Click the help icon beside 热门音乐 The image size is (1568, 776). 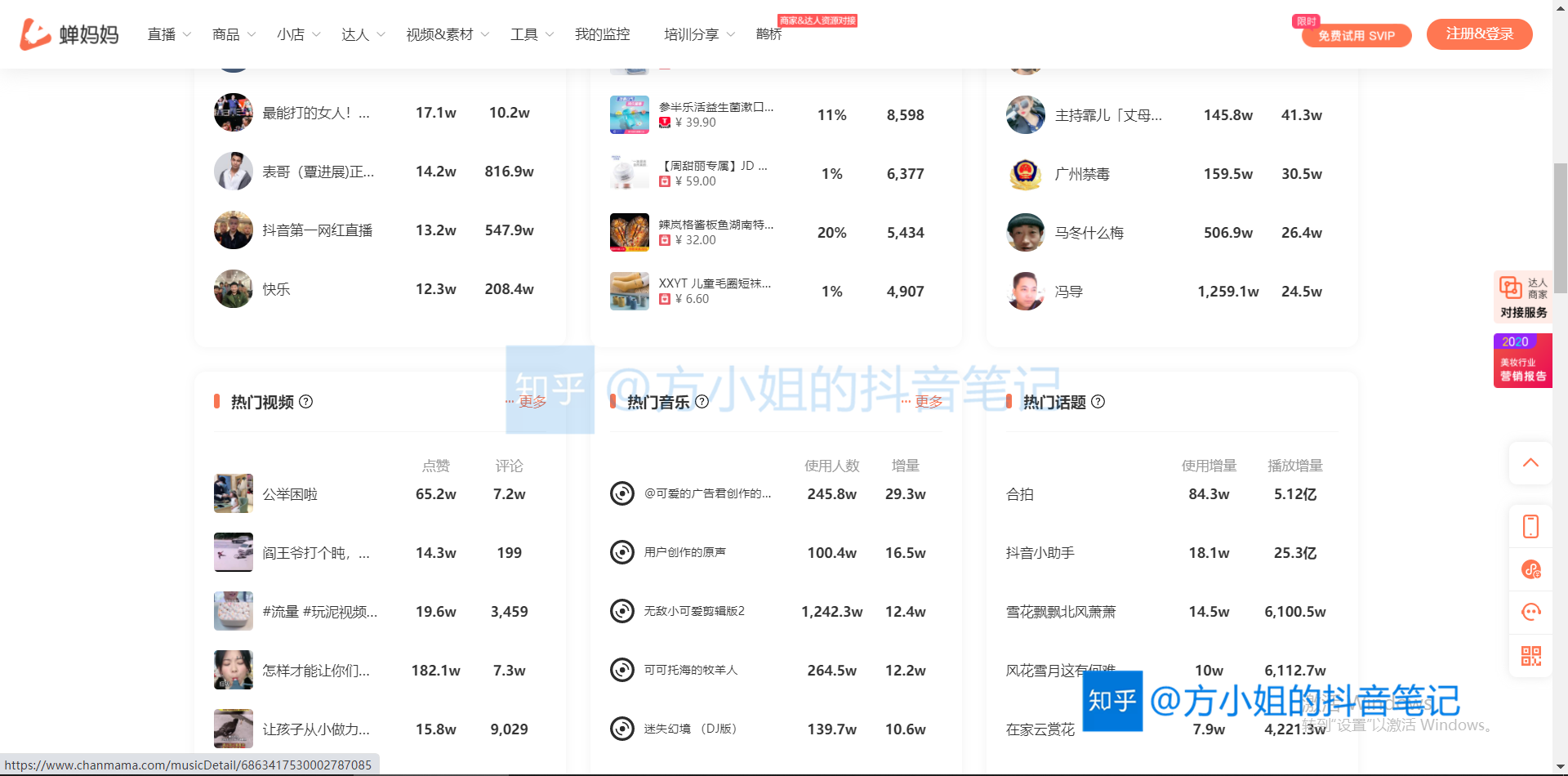702,402
